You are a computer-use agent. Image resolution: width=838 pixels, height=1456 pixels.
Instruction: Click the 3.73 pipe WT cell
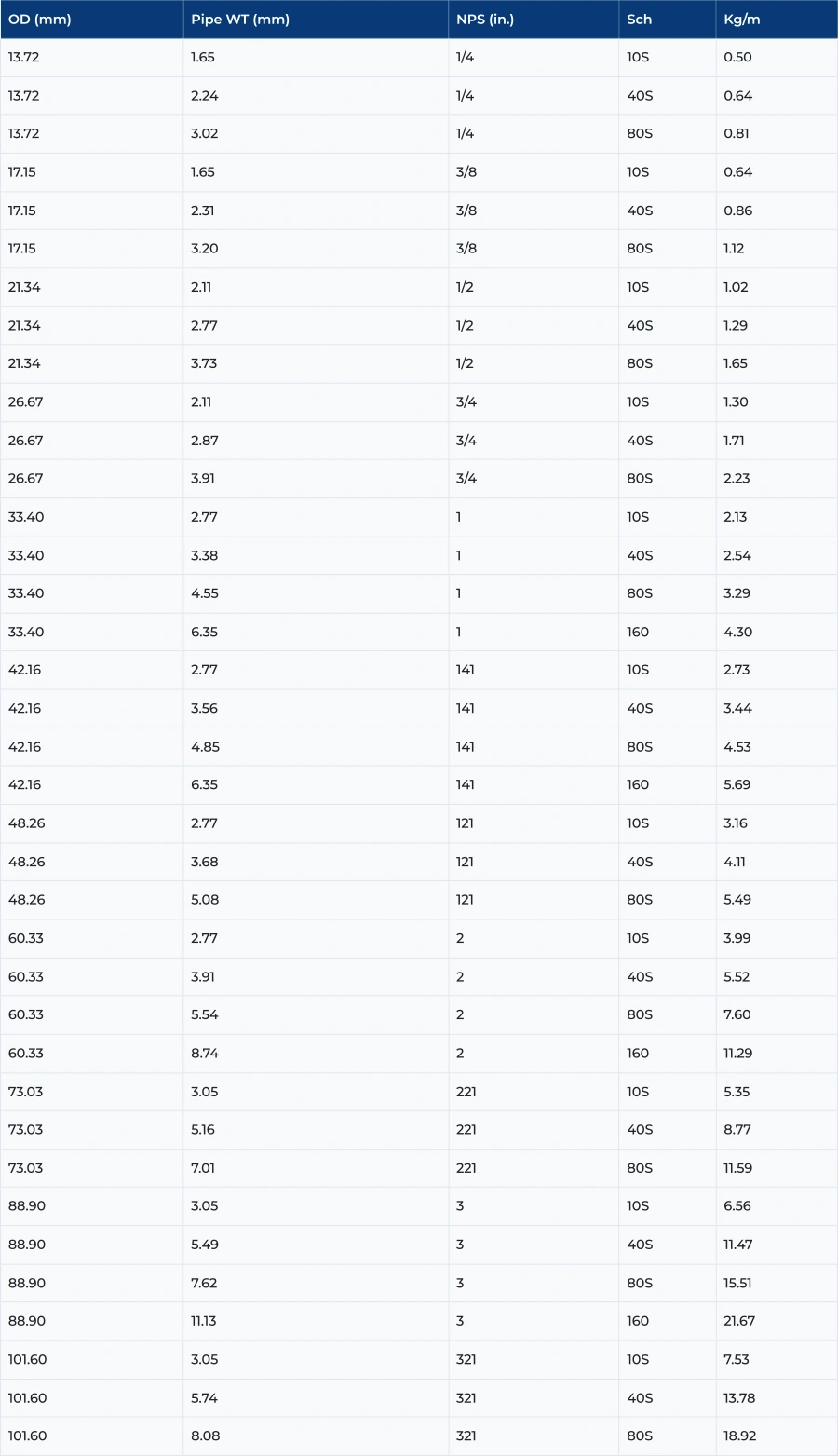[204, 363]
